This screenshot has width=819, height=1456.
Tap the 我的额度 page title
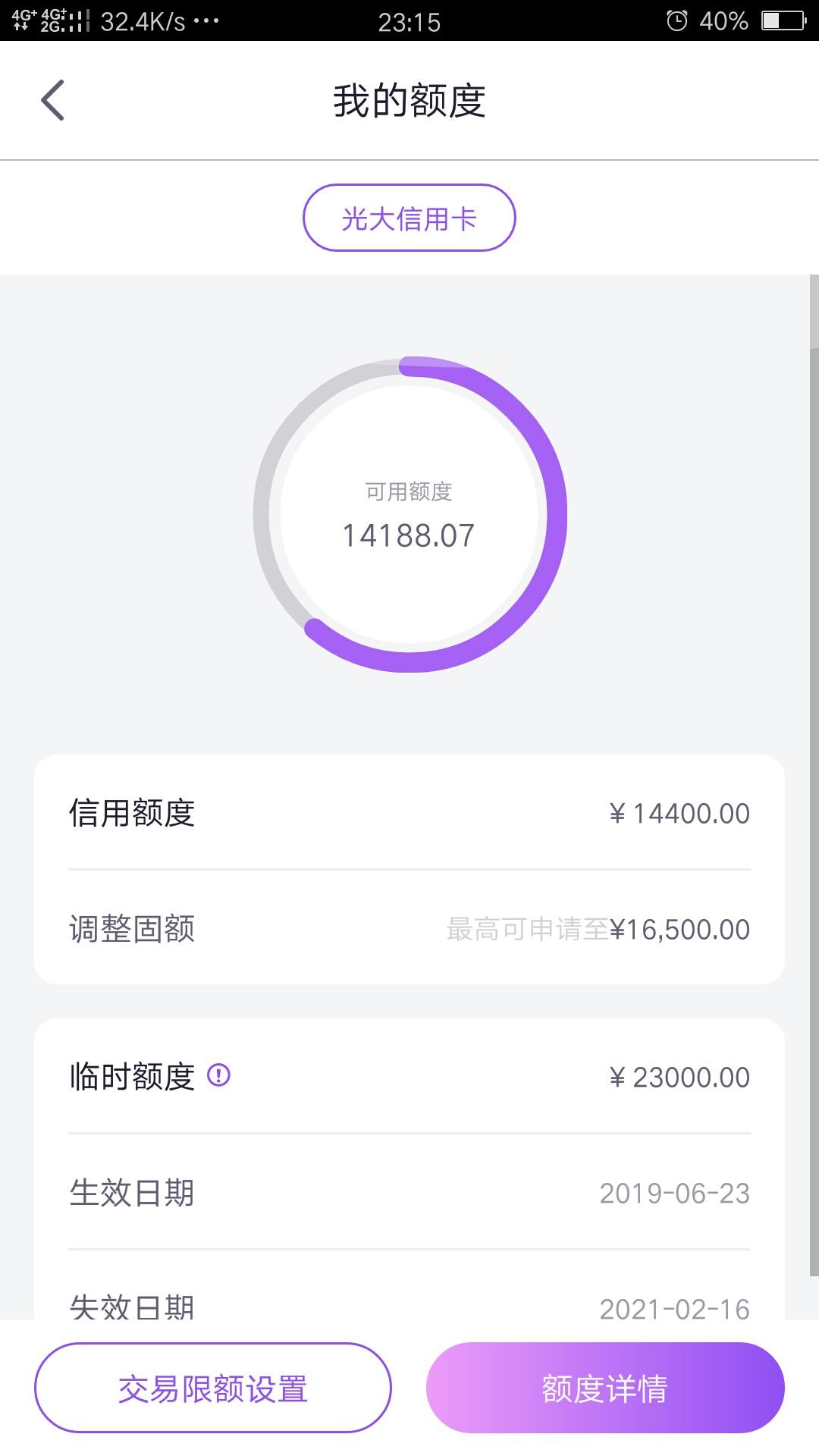[409, 101]
